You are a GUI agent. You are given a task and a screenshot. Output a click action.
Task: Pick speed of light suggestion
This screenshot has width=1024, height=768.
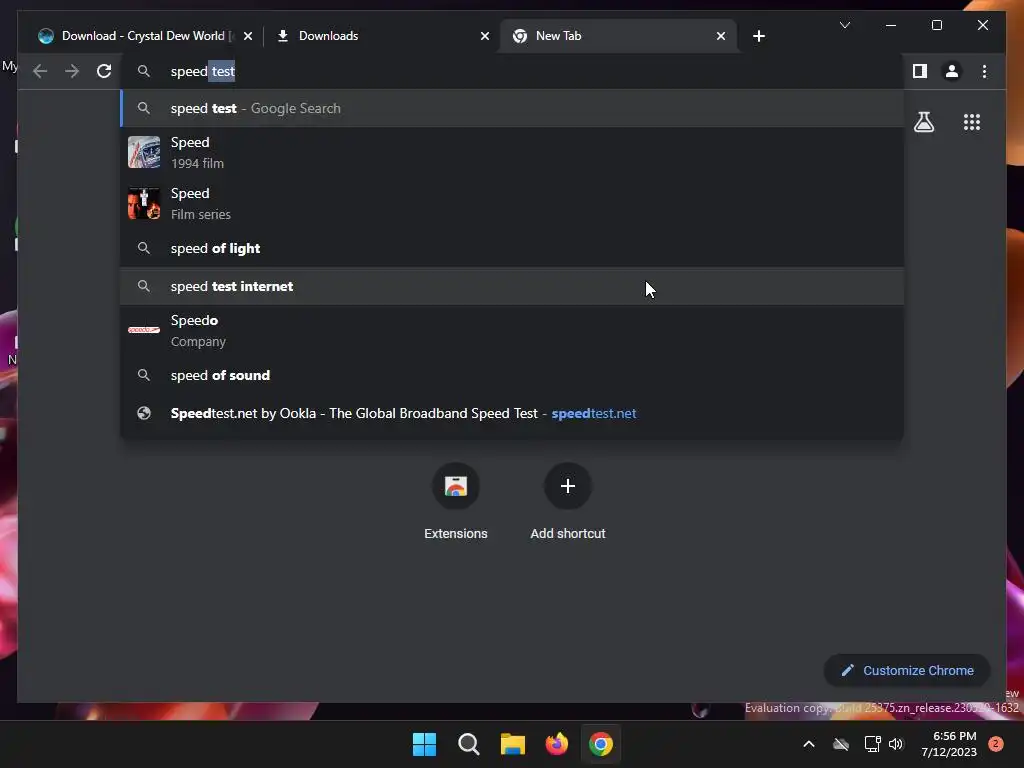[x=512, y=248]
